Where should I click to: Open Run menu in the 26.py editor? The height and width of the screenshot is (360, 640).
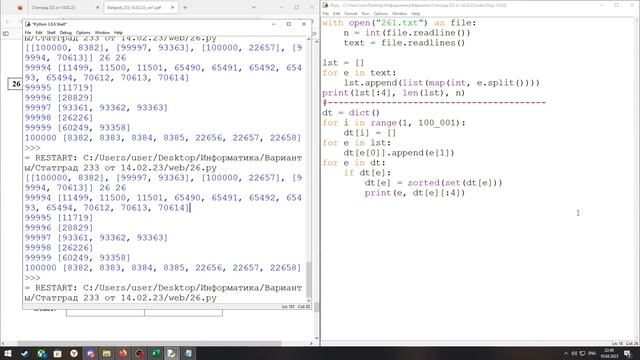pyautogui.click(x=365, y=13)
